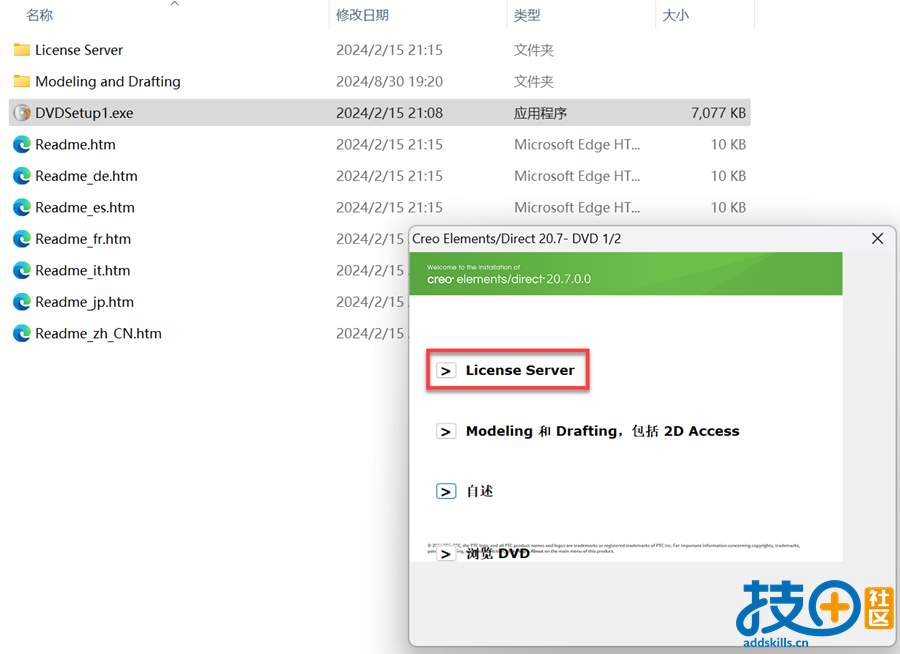900x654 pixels.
Task: Click the License Server folder icon
Action: click(x=22, y=50)
